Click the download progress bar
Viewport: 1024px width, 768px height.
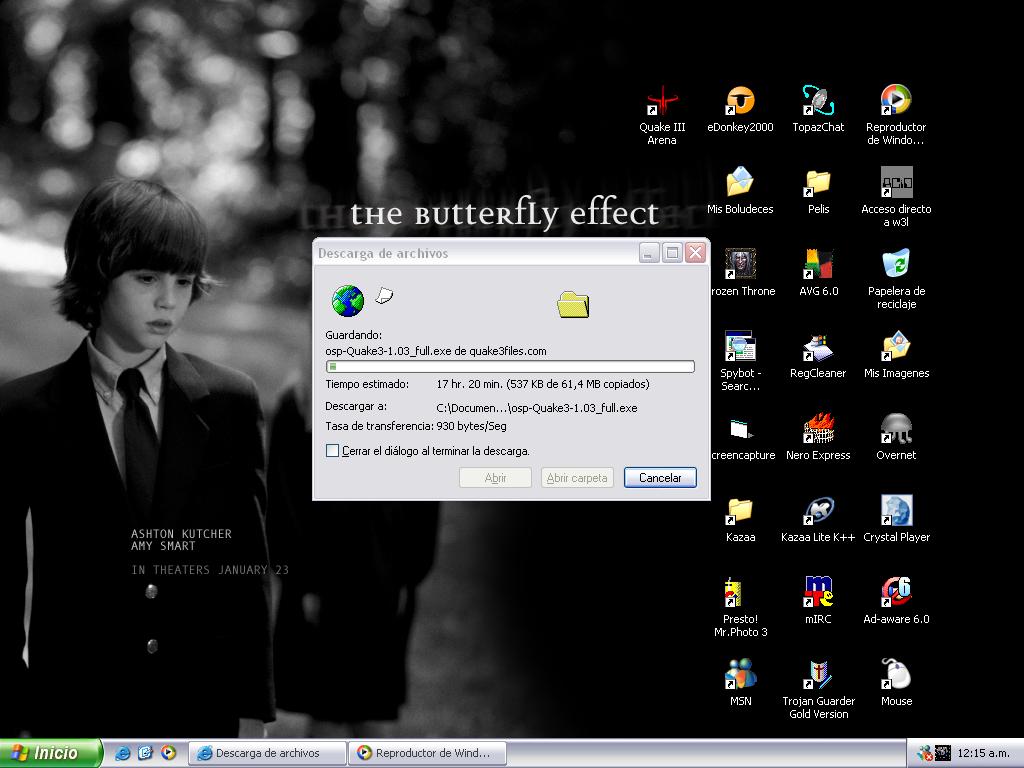coord(510,366)
